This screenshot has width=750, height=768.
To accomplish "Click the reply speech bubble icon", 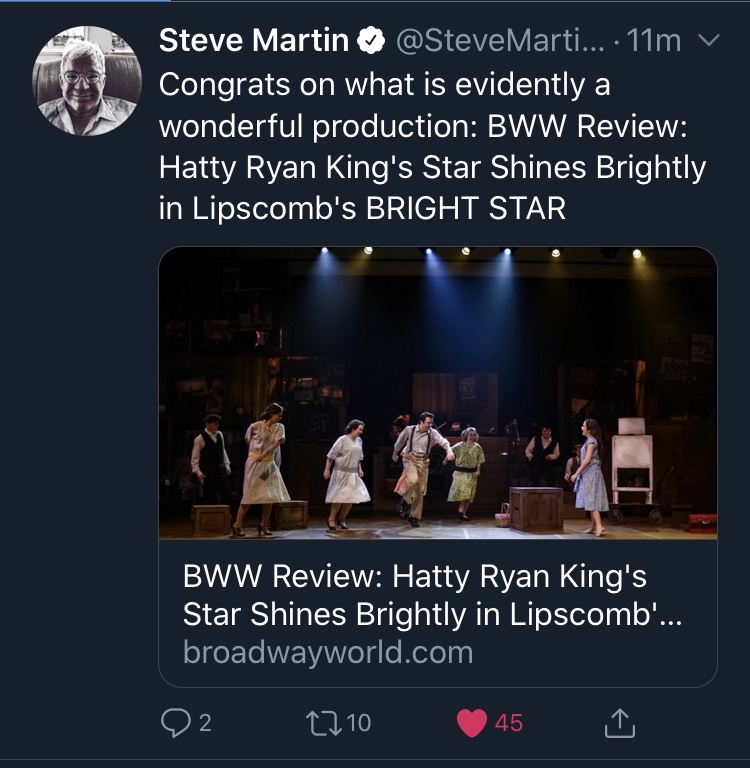I will [174, 722].
